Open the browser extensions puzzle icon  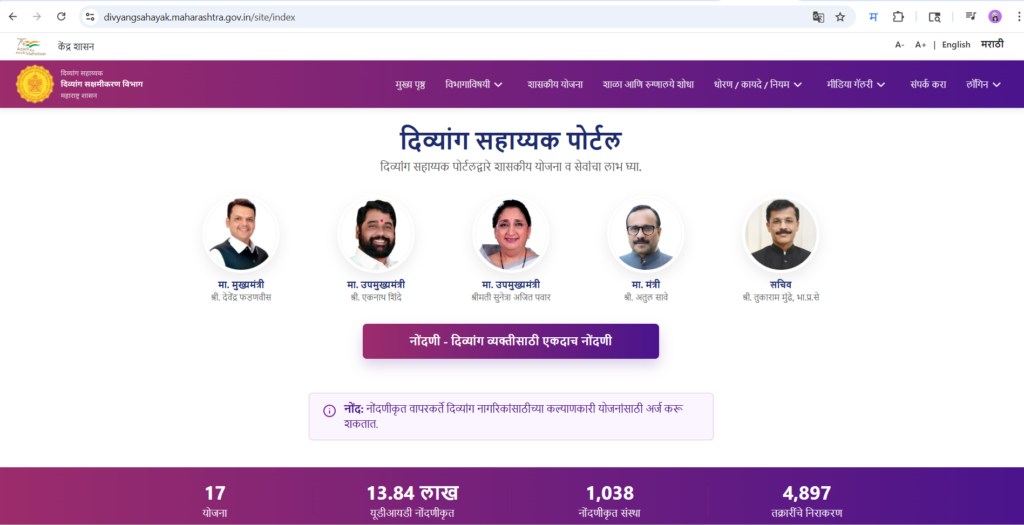898,17
